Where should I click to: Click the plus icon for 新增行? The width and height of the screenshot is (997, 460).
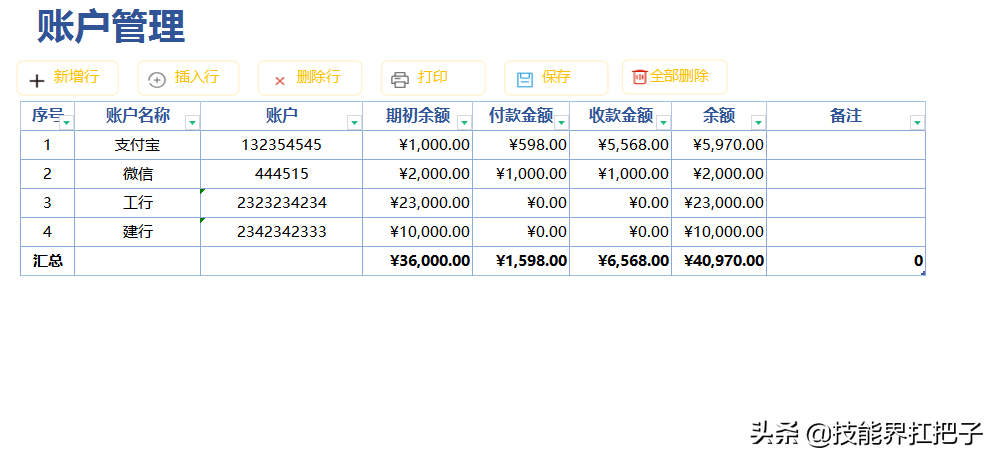pos(38,80)
